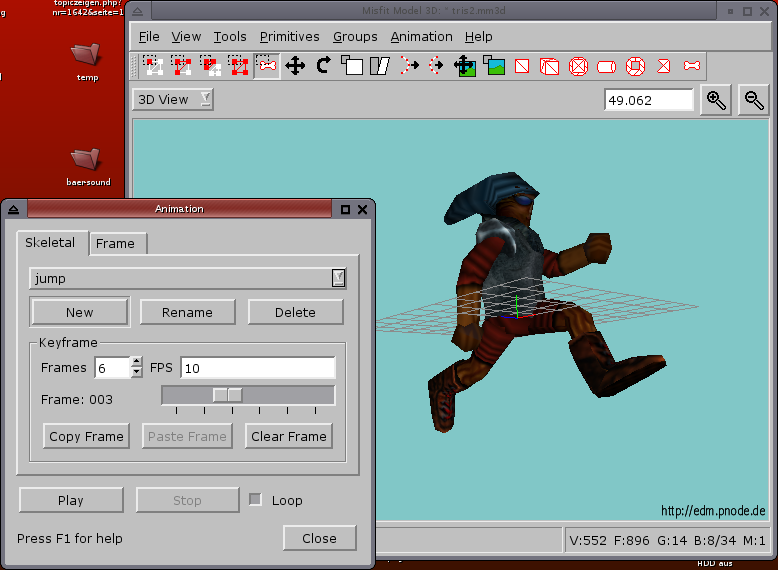Click the toolbar drag handle grip
778x570 pixels.
134,66
